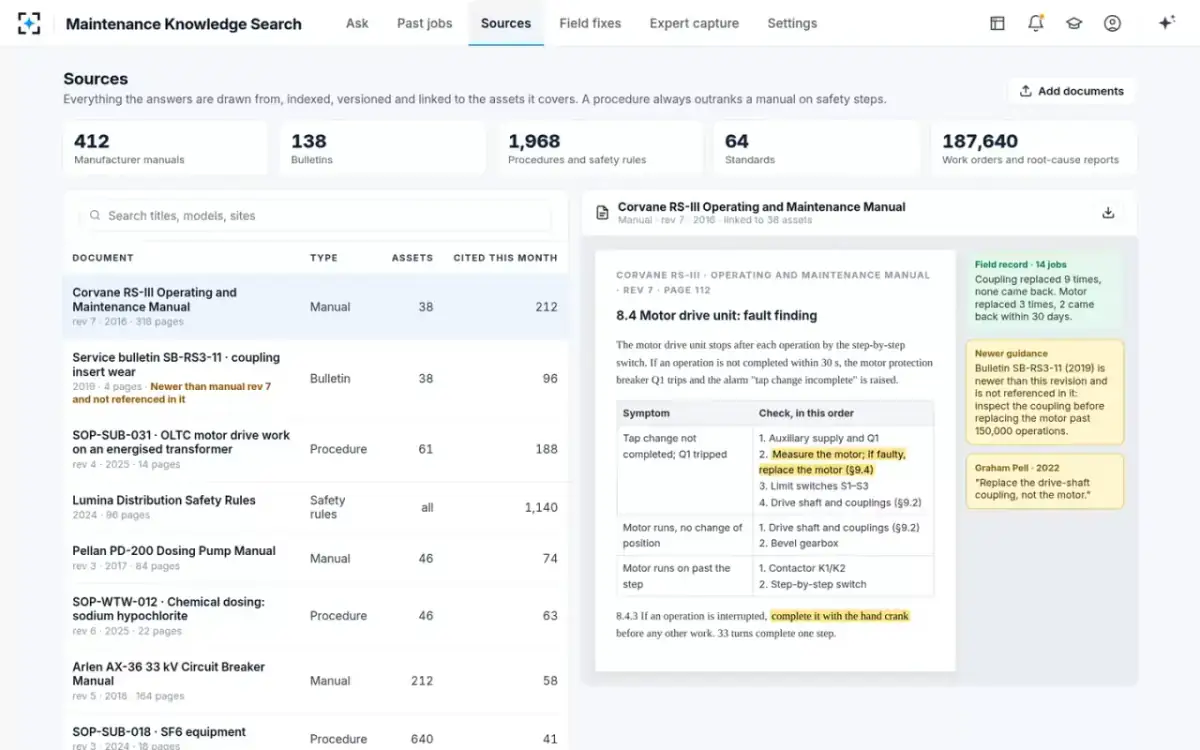This screenshot has height=750, width=1200.
Task: Select the Sources tab
Action: tap(506, 23)
